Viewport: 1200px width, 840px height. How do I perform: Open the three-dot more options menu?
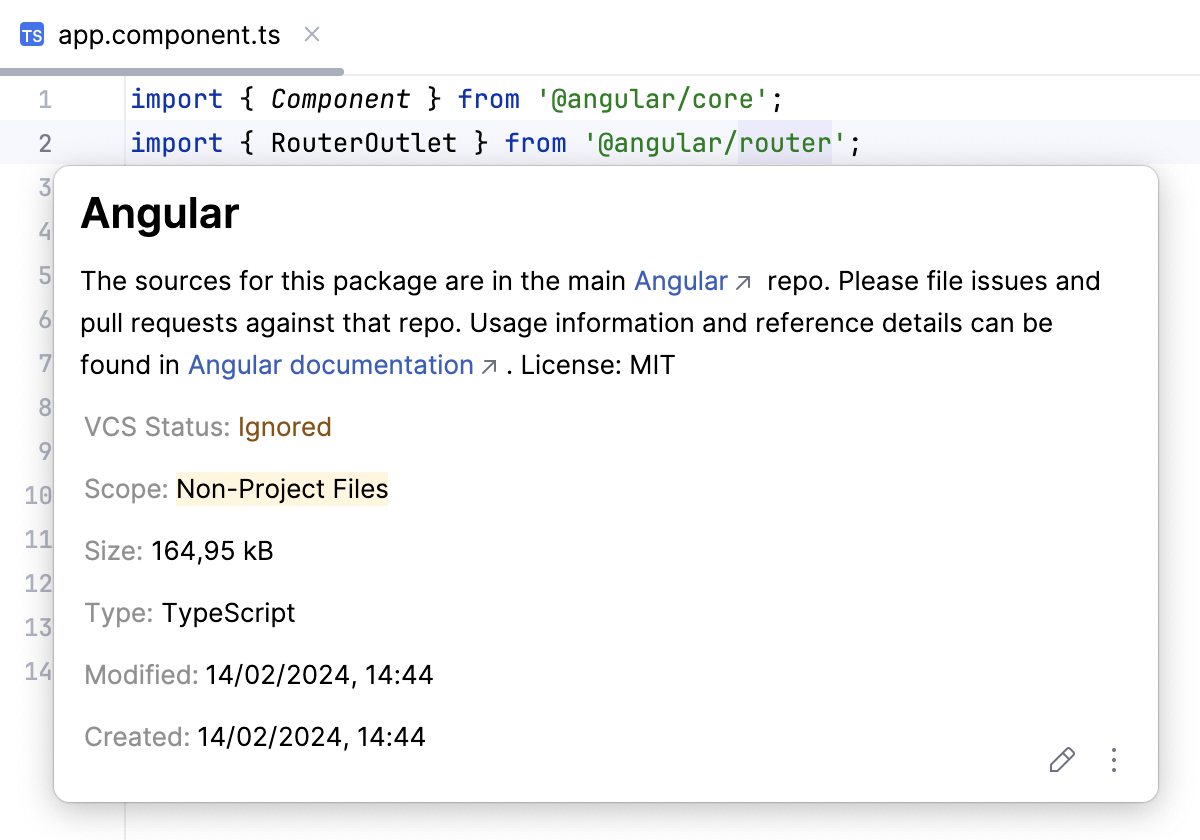point(1114,761)
